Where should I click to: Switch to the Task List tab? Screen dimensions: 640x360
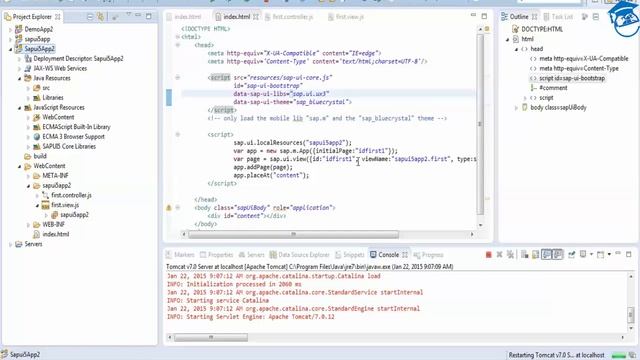(x=558, y=17)
